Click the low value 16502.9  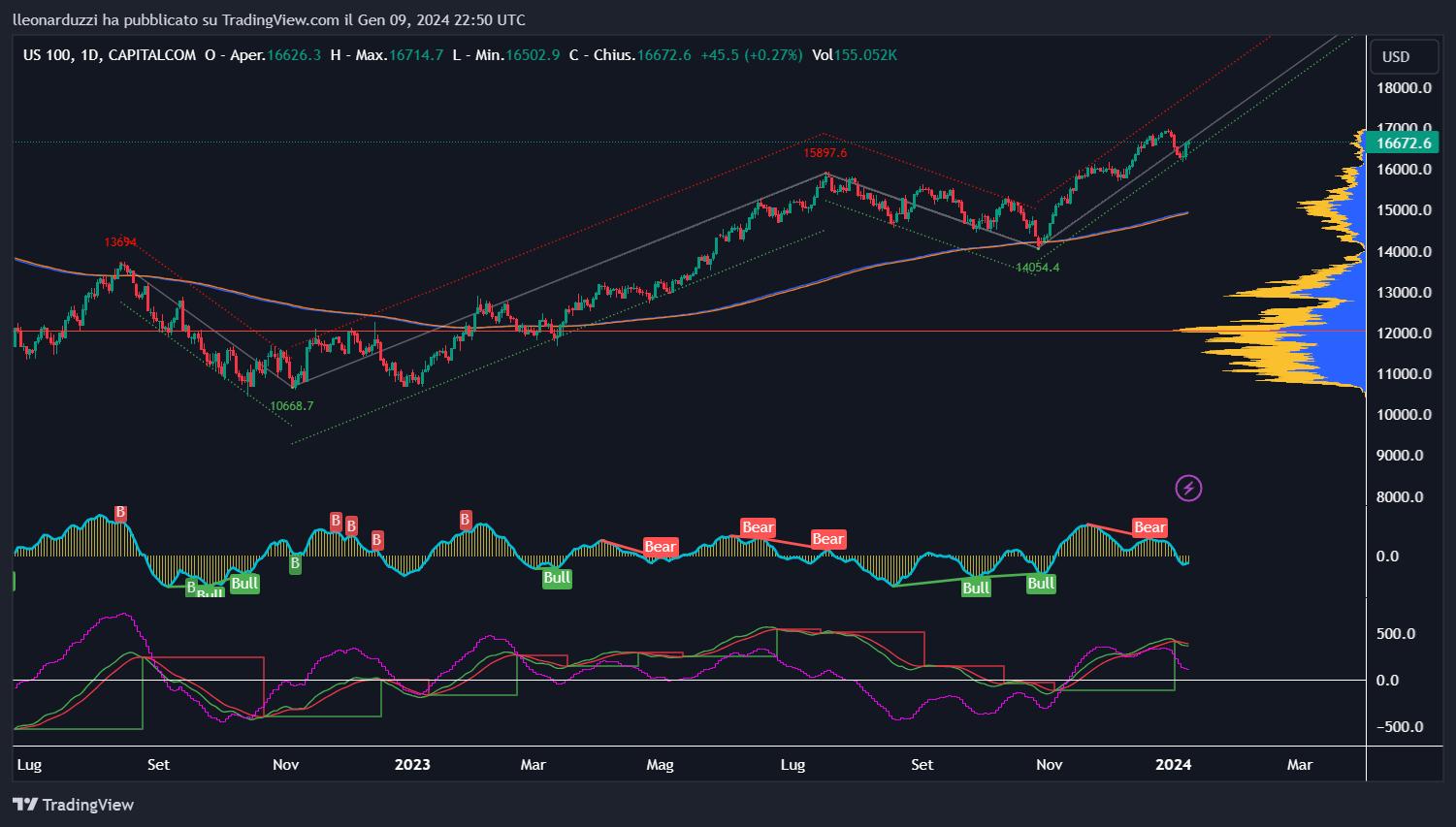(533, 55)
